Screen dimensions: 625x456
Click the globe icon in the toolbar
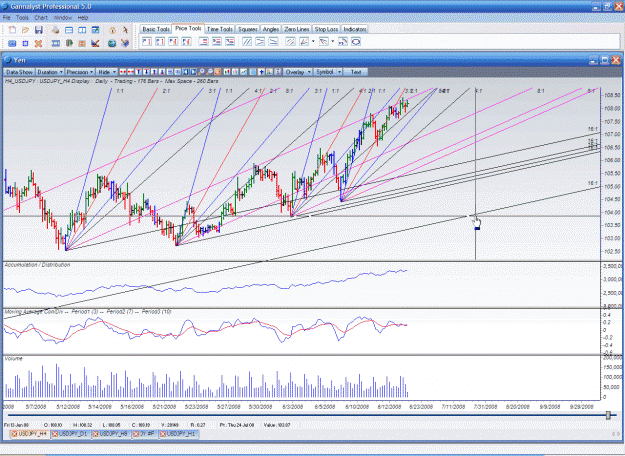click(112, 43)
